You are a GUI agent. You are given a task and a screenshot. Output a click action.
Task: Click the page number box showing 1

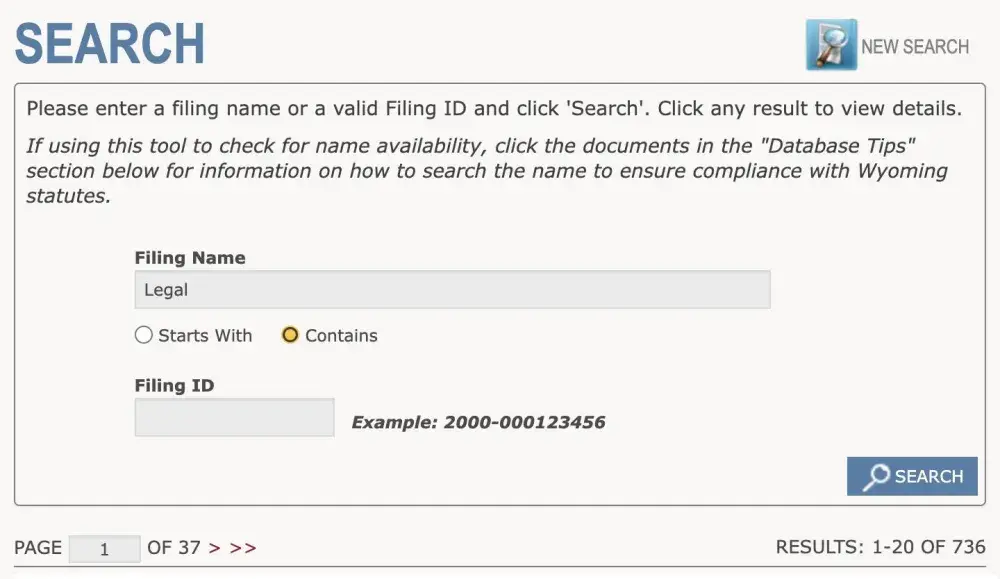104,549
